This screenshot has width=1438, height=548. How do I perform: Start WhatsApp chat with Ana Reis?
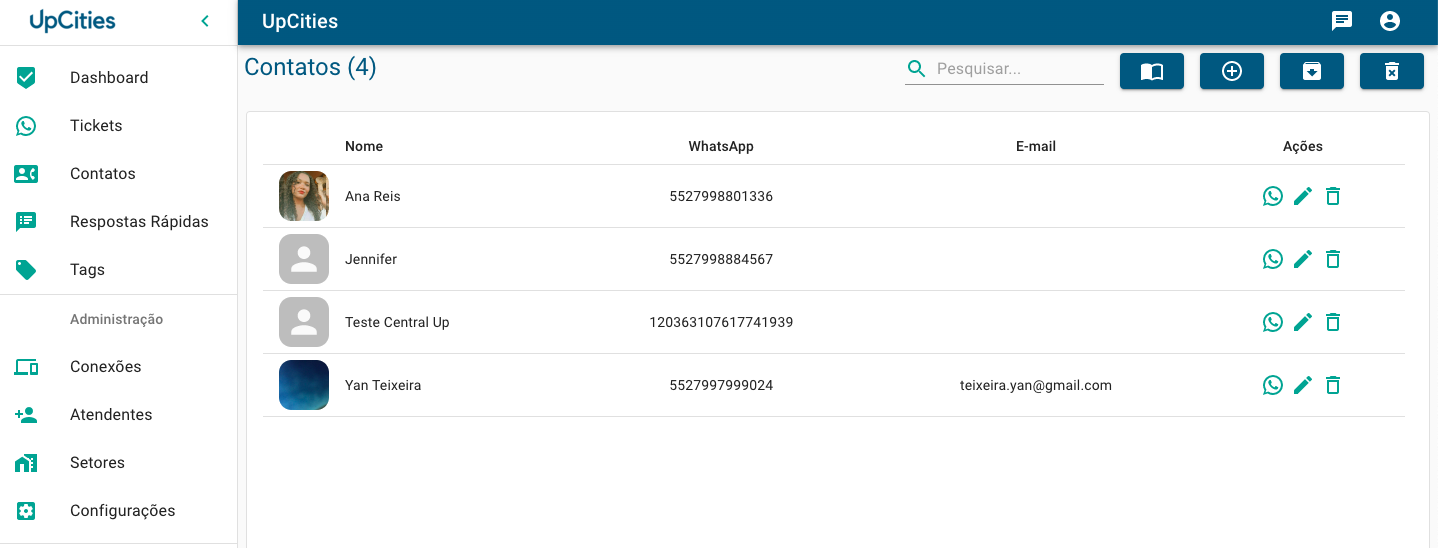(x=1273, y=196)
